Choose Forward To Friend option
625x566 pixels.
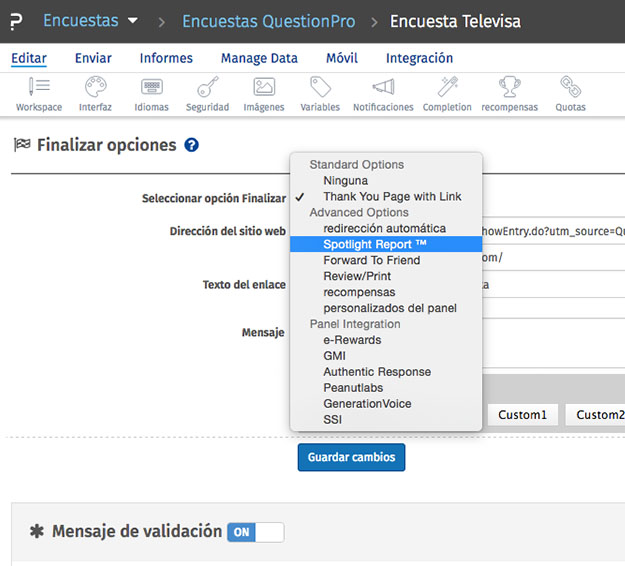pyautogui.click(x=386, y=260)
